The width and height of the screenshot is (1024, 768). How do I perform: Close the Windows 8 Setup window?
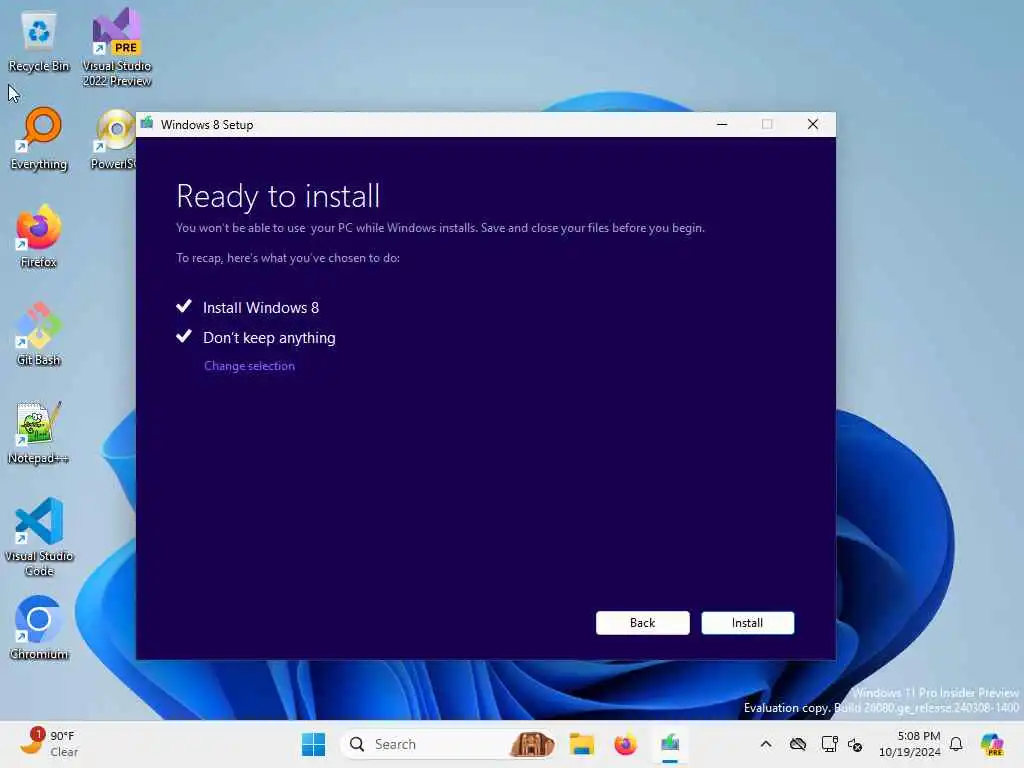(812, 124)
